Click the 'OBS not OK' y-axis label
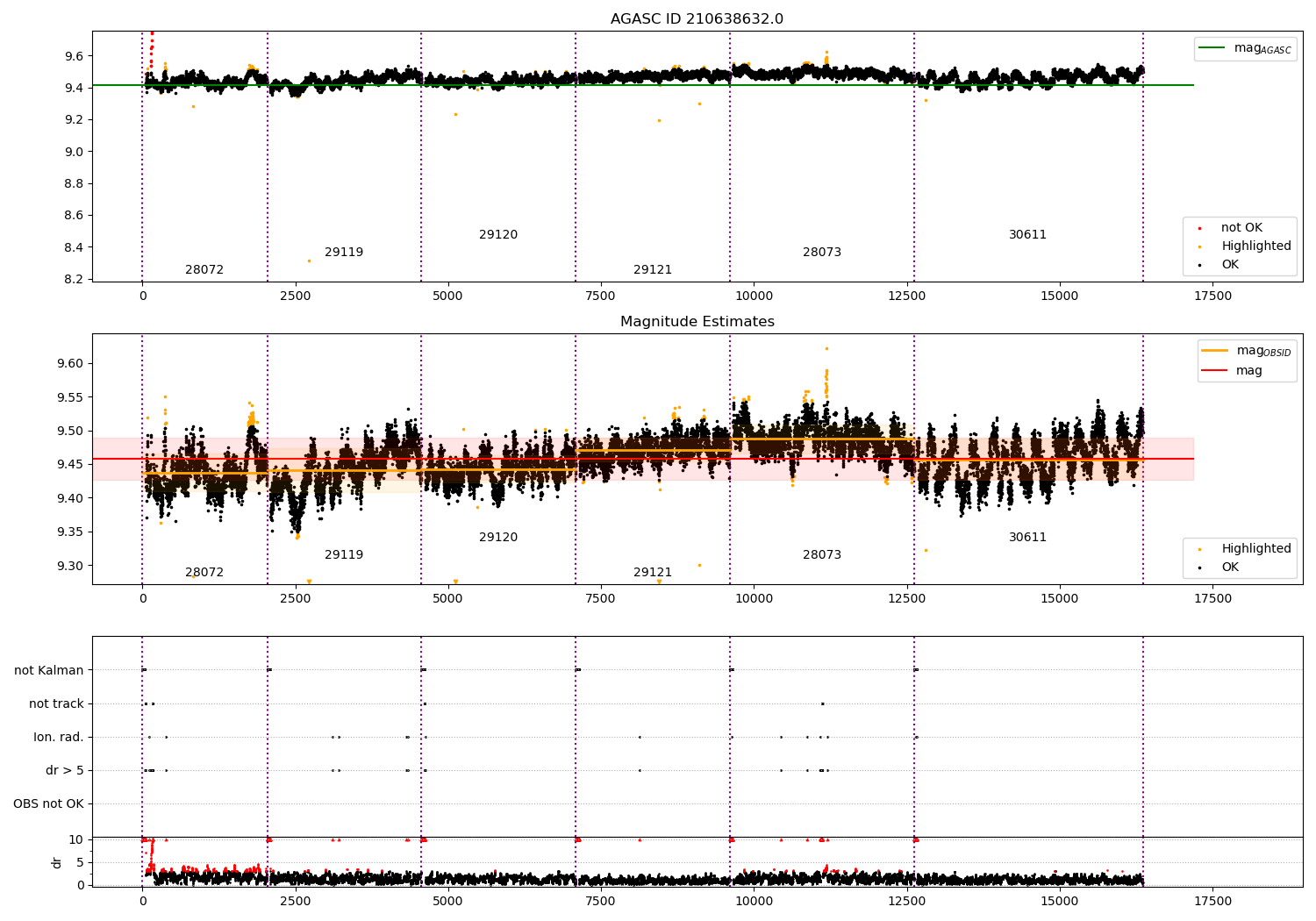This screenshot has width=1316, height=921. [48, 803]
